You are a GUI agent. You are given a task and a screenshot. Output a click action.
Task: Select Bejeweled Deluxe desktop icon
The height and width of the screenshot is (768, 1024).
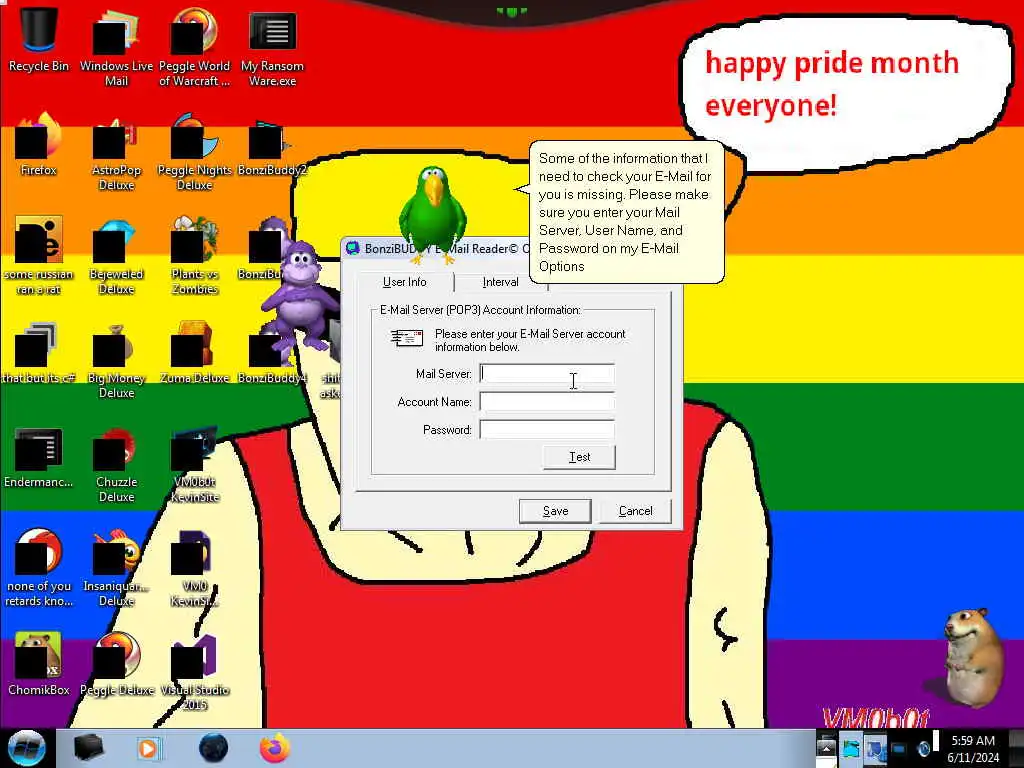click(116, 256)
